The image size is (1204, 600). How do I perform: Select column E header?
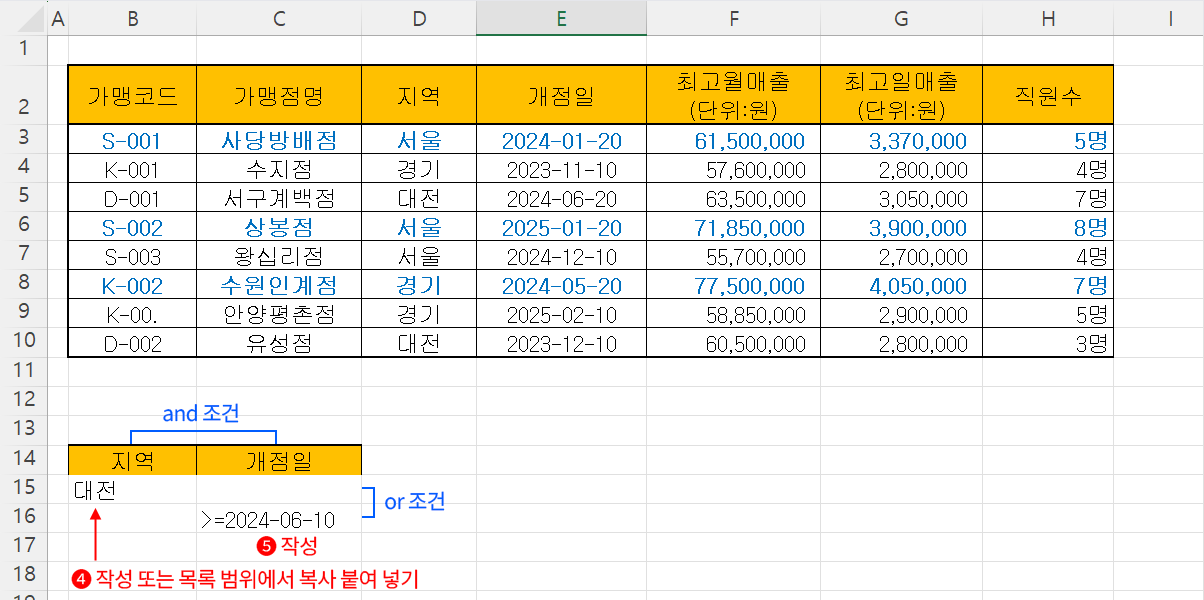[561, 17]
